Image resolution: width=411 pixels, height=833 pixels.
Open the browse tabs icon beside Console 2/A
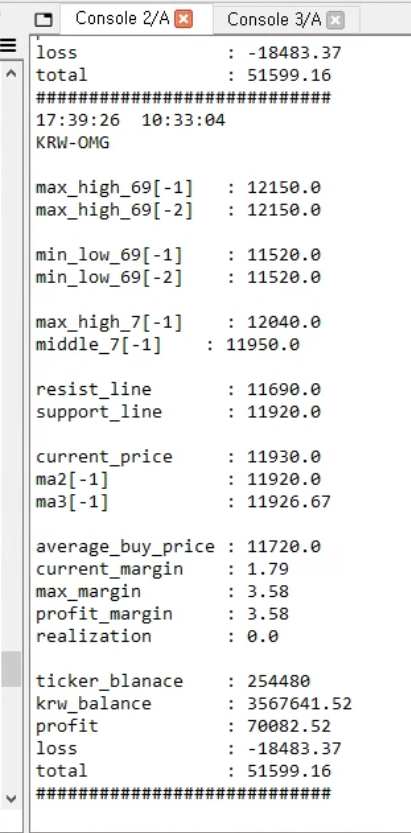point(44,20)
